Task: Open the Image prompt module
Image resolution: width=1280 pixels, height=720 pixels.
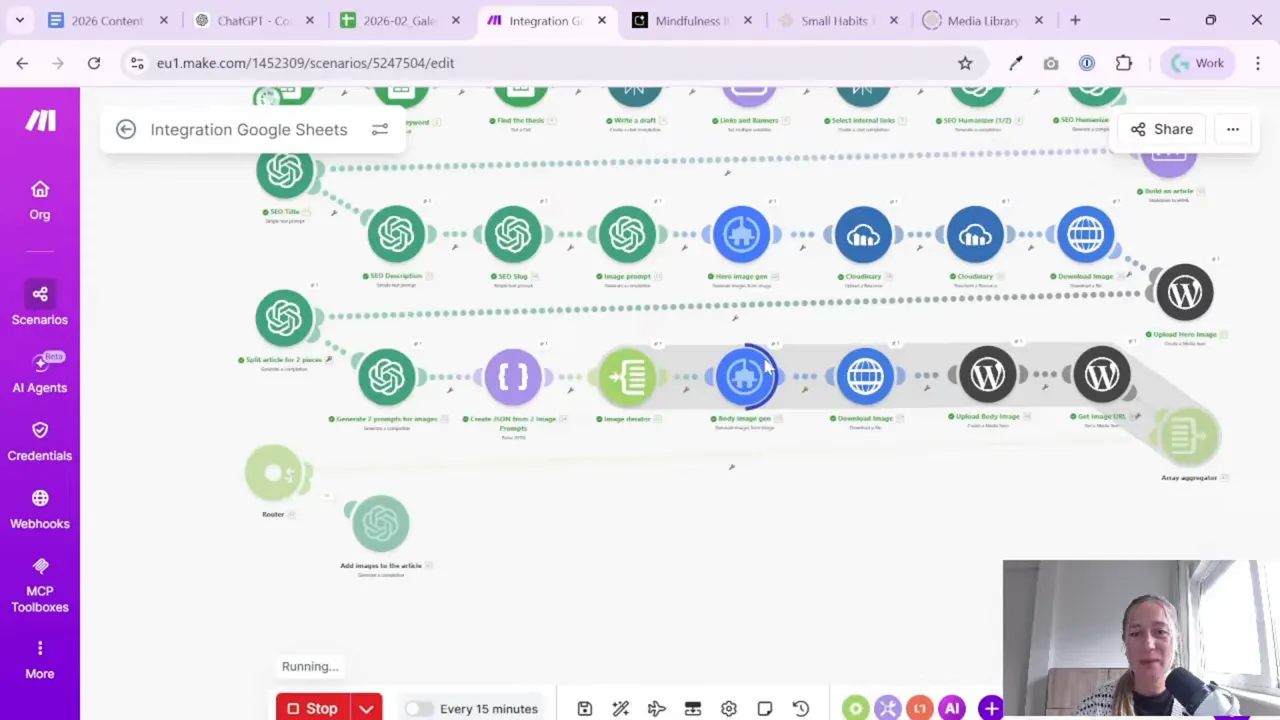Action: [x=627, y=234]
